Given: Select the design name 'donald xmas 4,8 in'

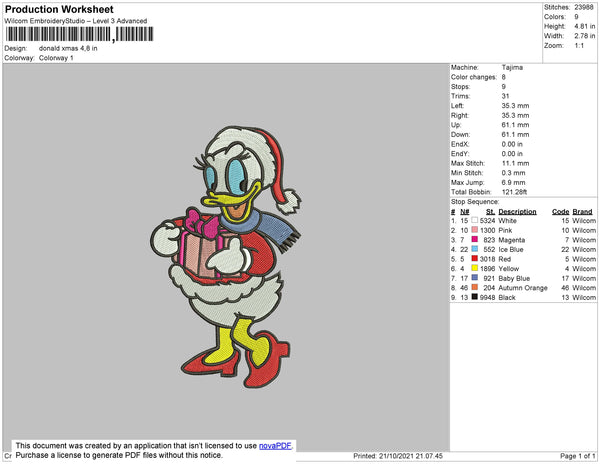Looking at the screenshot, I should (x=68, y=49).
